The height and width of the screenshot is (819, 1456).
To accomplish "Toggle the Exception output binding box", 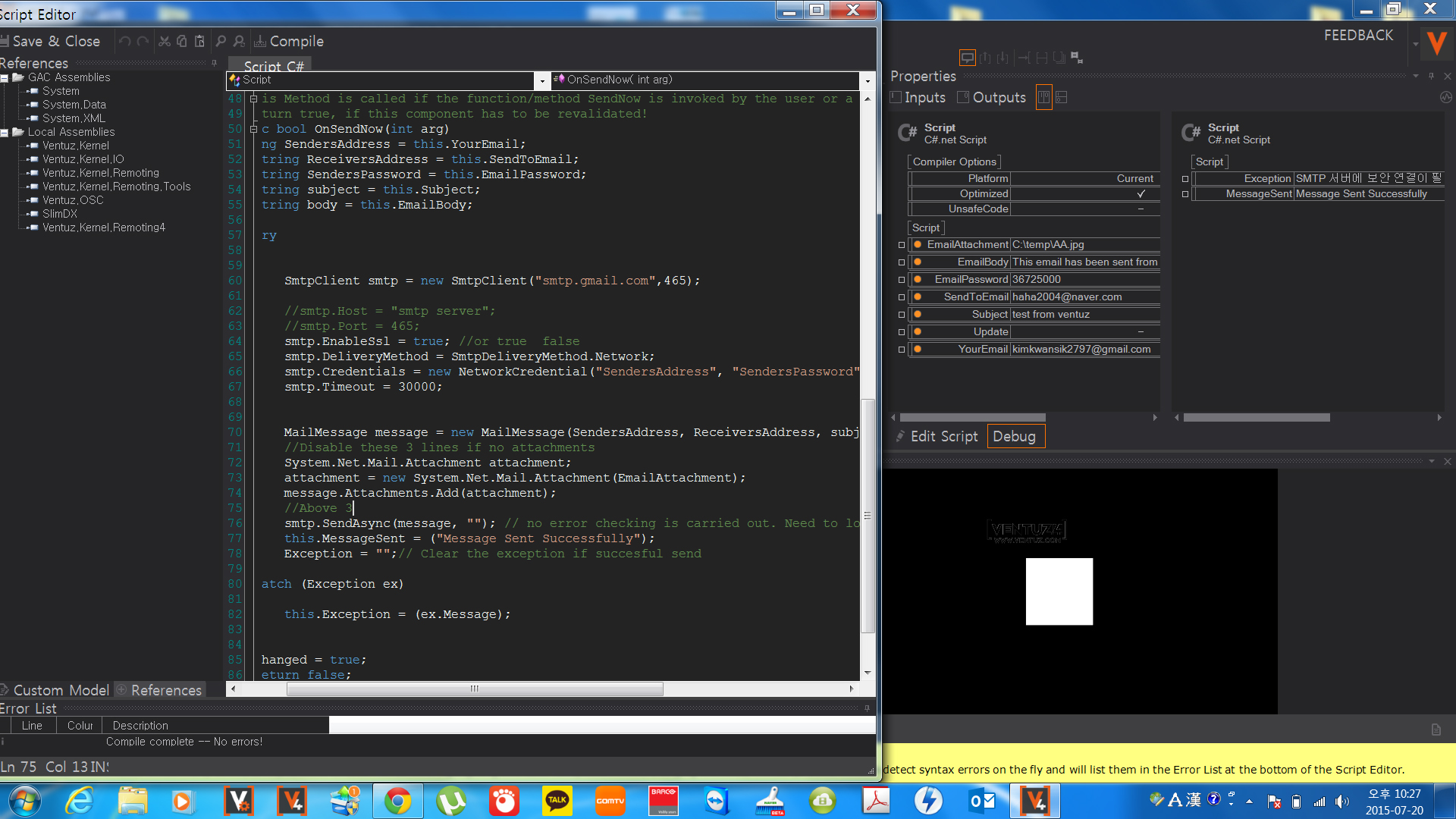I will [x=1185, y=179].
